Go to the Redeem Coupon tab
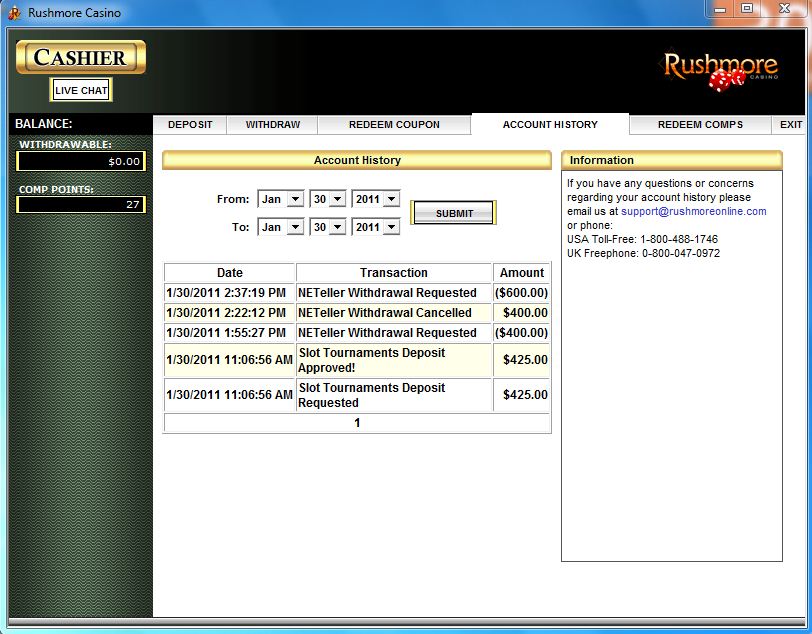The height and width of the screenshot is (634, 812). click(394, 125)
